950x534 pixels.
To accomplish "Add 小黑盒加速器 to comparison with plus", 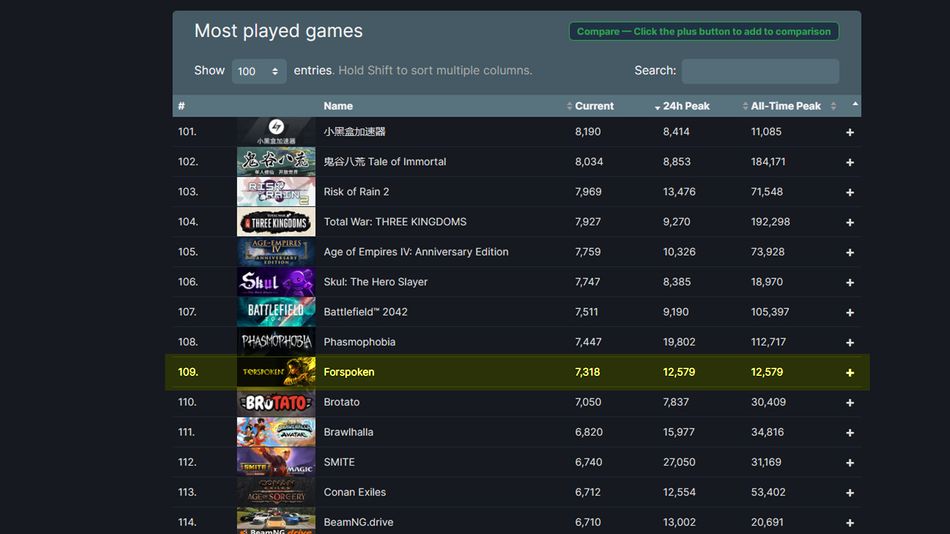I will click(x=849, y=132).
